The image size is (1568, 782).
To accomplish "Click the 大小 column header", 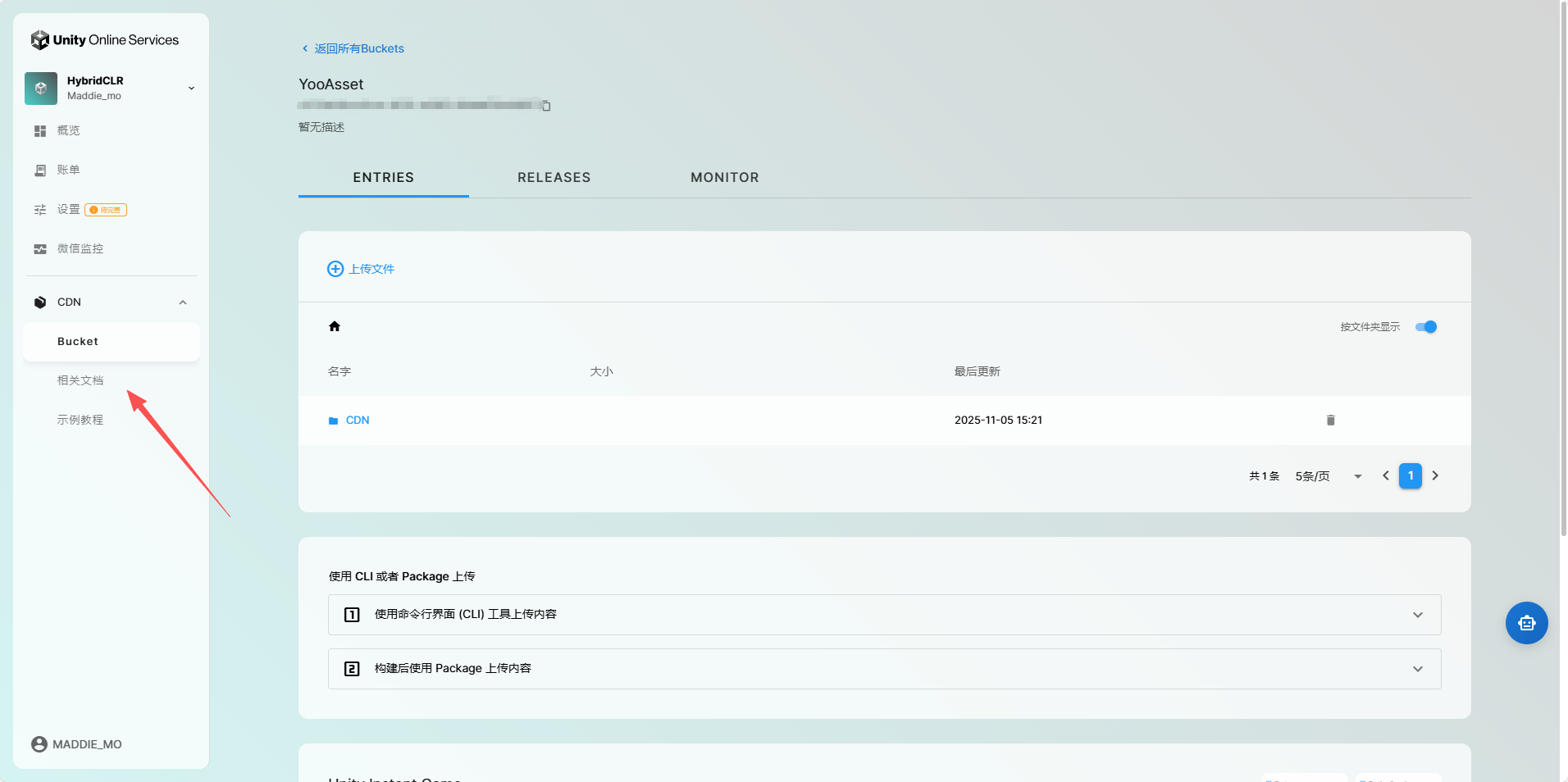I will [602, 371].
